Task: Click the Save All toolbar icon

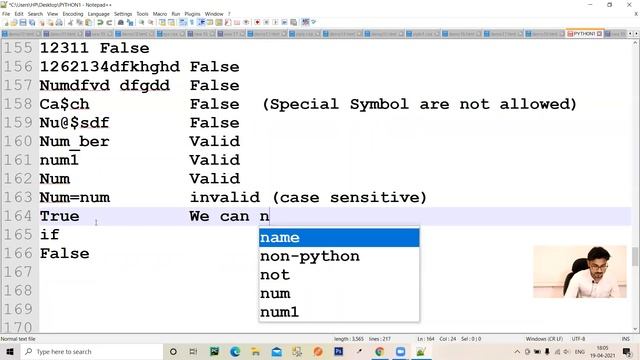Action: 32,22
